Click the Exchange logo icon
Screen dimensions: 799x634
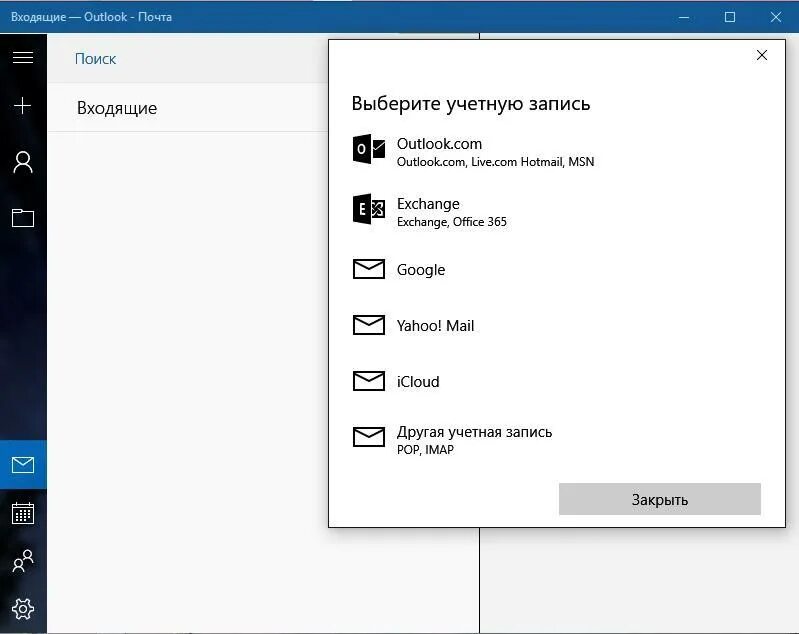pos(369,209)
